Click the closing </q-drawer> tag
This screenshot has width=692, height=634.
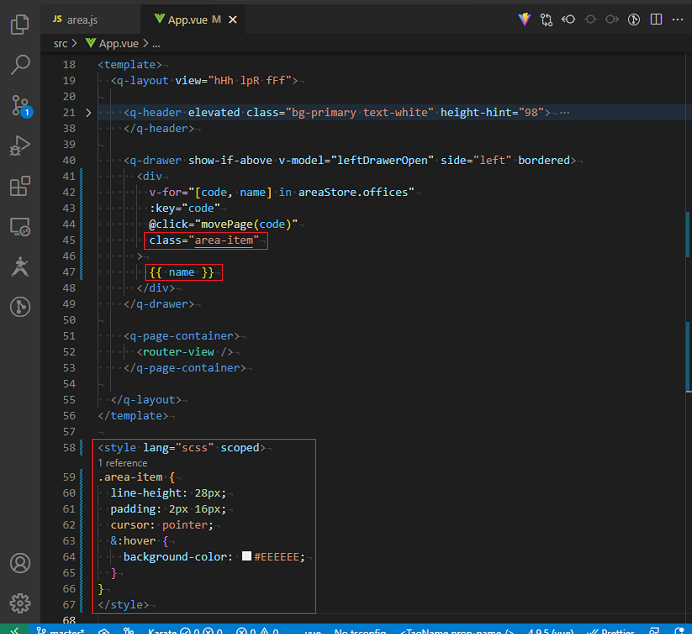point(159,304)
